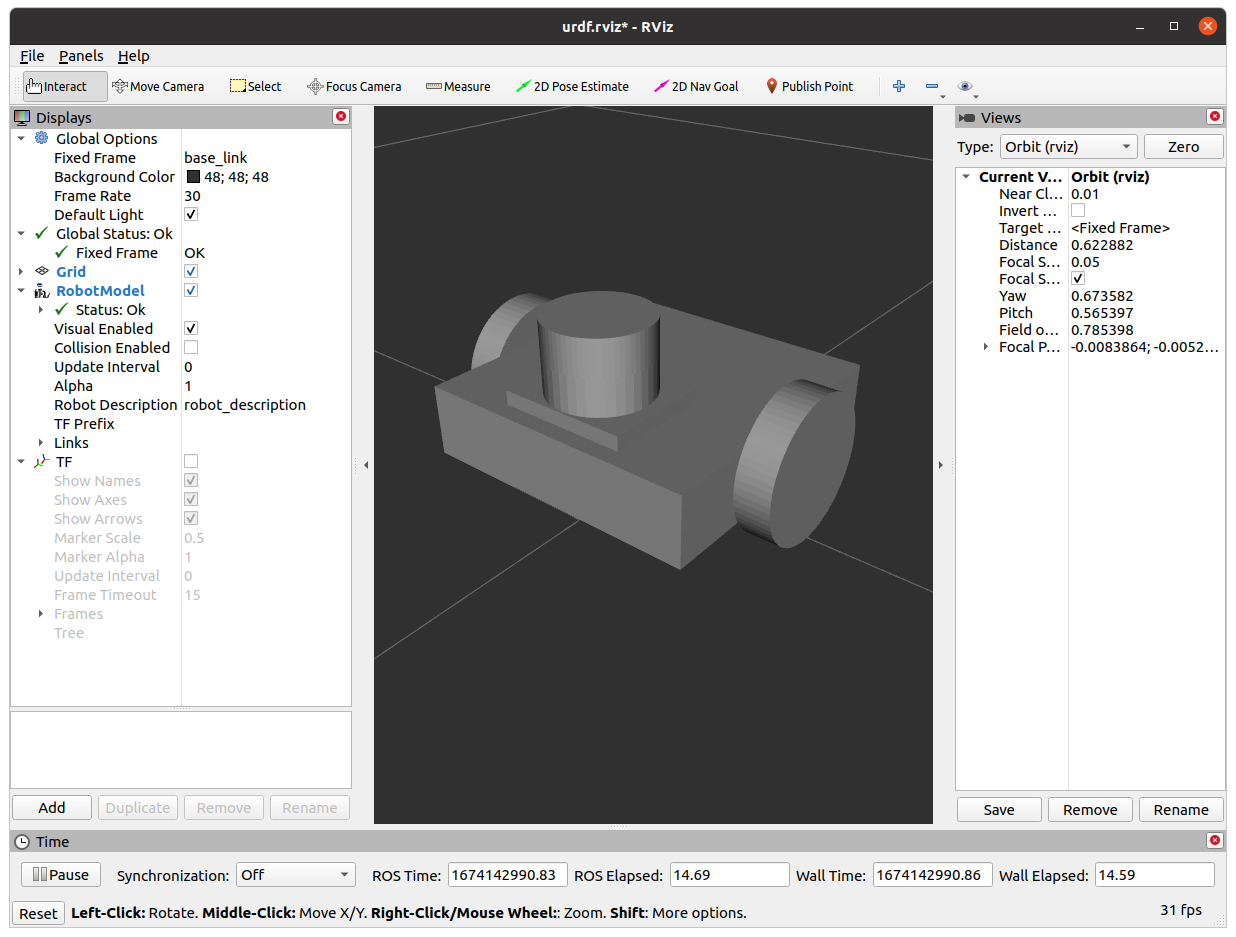This screenshot has width=1236, height=937.
Task: Click the Displays panel monitor icon
Action: point(22,117)
